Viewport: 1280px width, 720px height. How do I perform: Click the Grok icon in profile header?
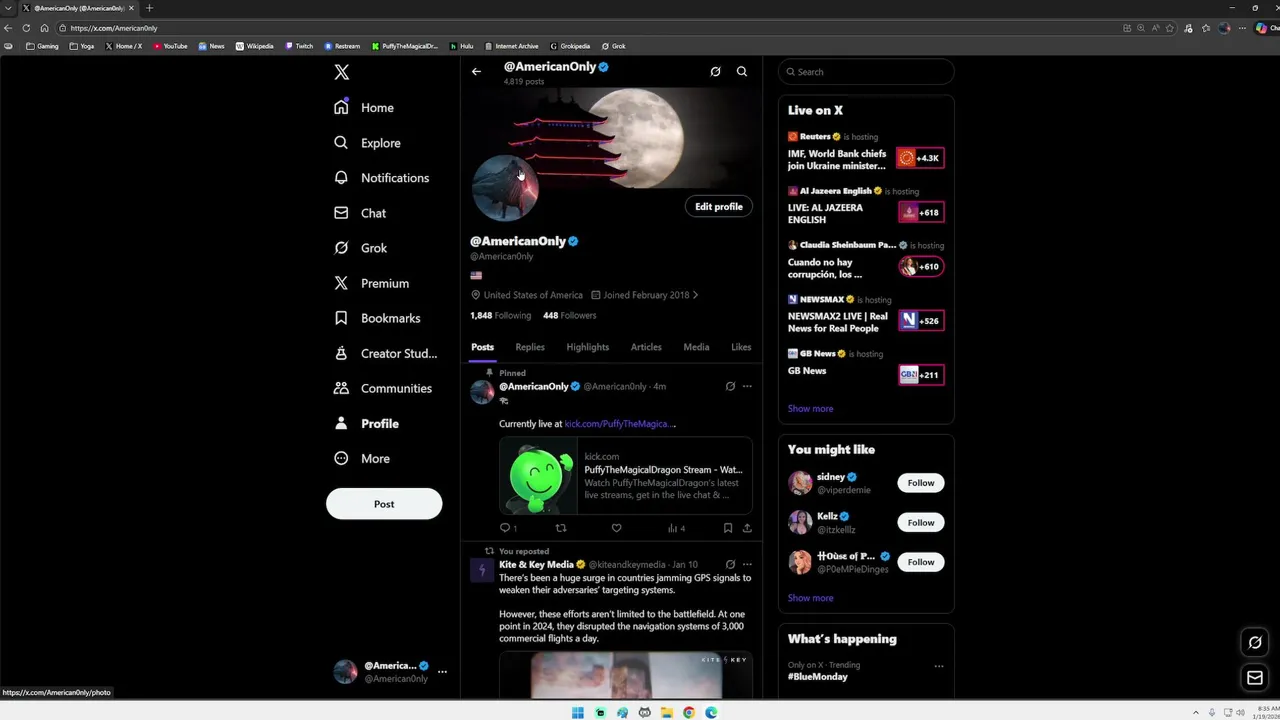[715, 72]
